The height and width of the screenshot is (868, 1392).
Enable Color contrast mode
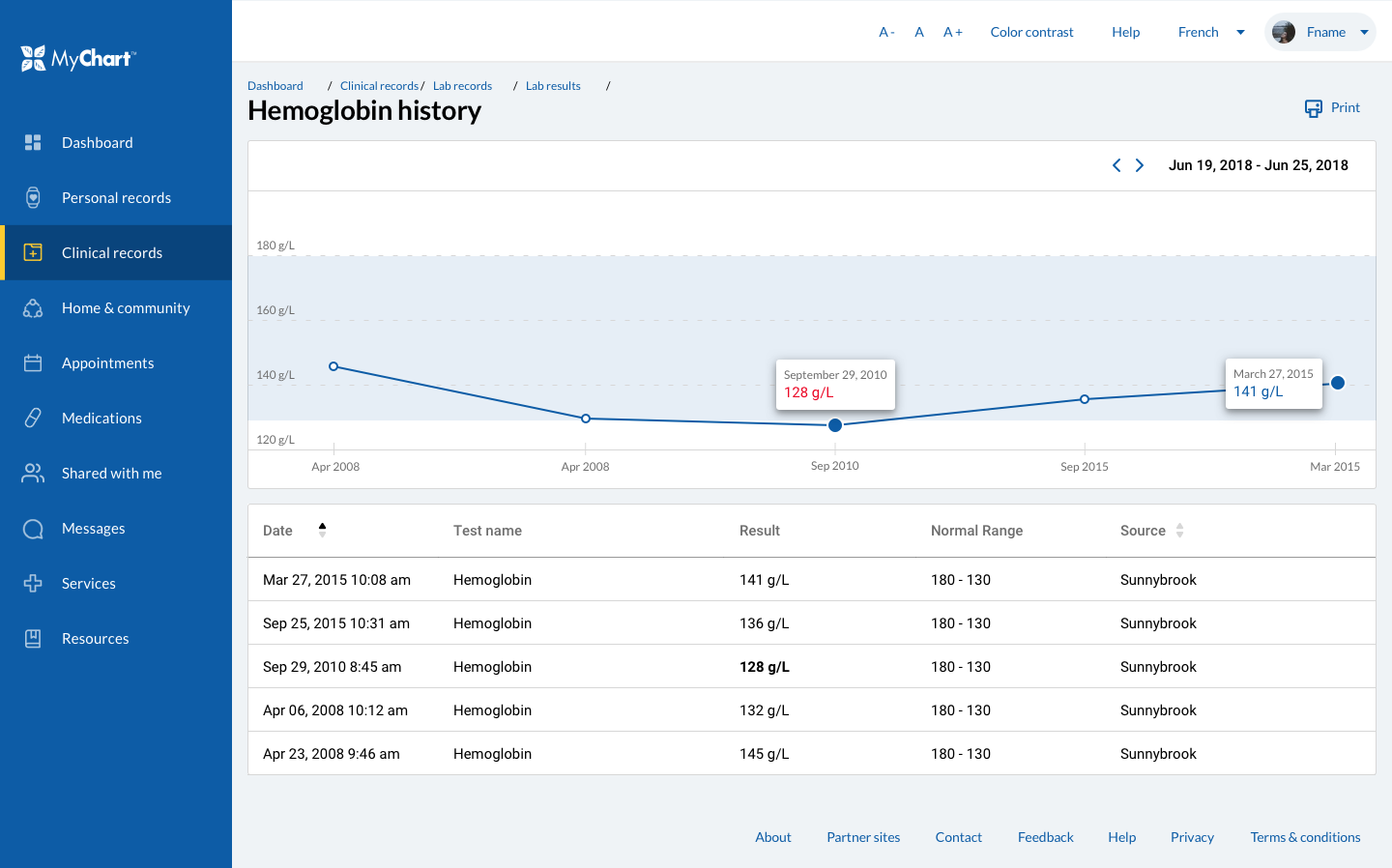1031,32
